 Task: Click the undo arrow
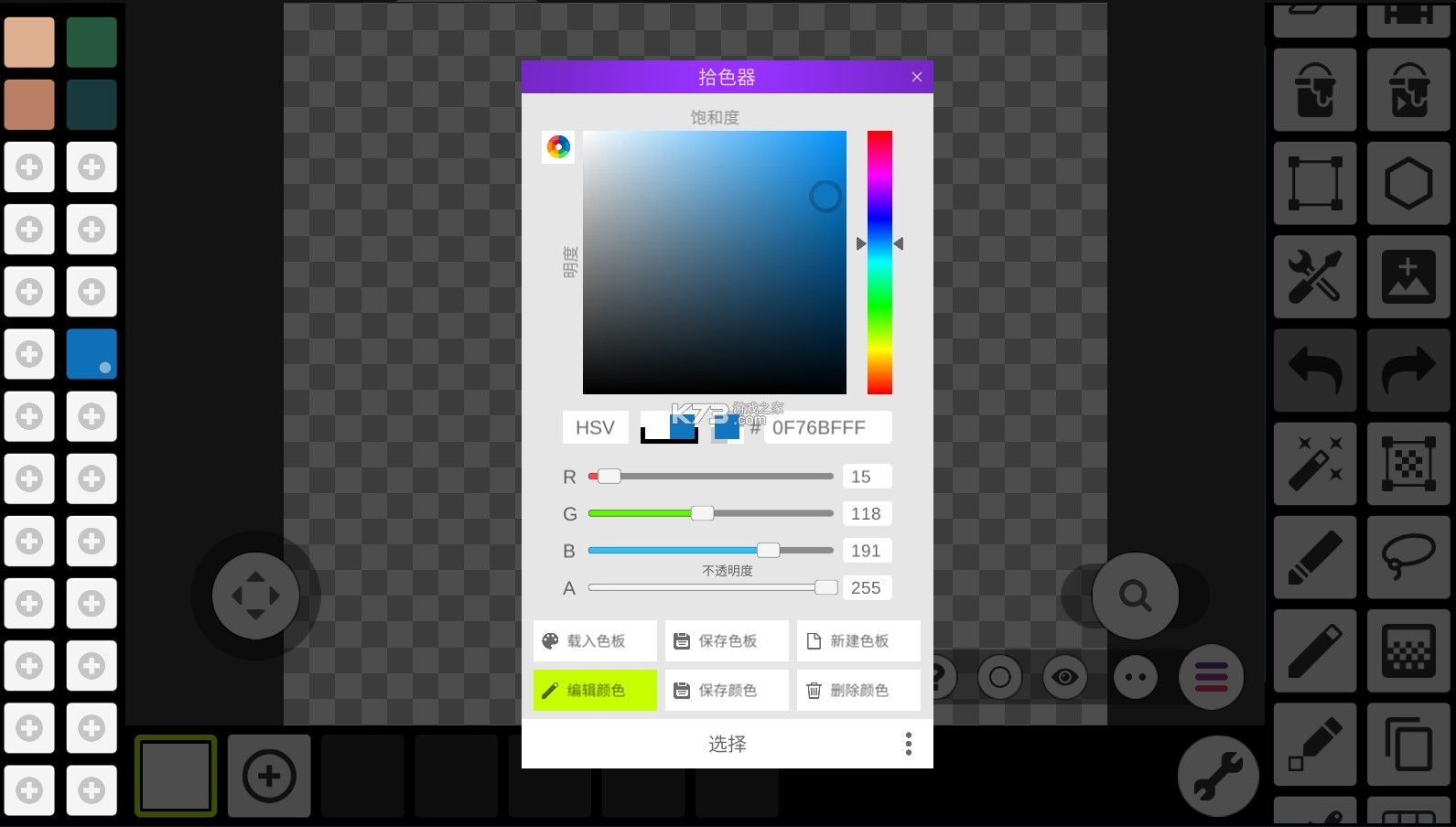(1315, 370)
